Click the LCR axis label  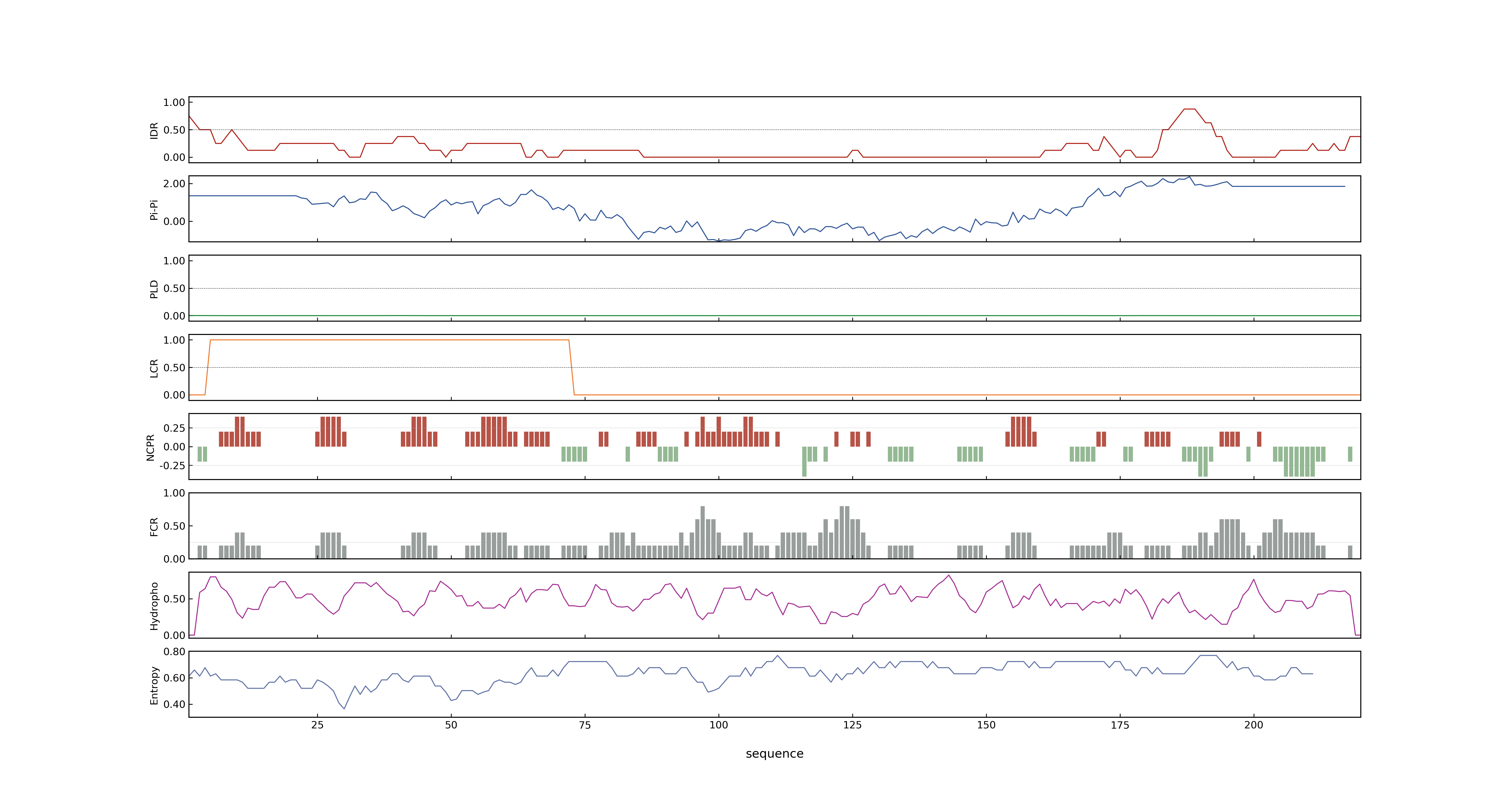pyautogui.click(x=154, y=368)
